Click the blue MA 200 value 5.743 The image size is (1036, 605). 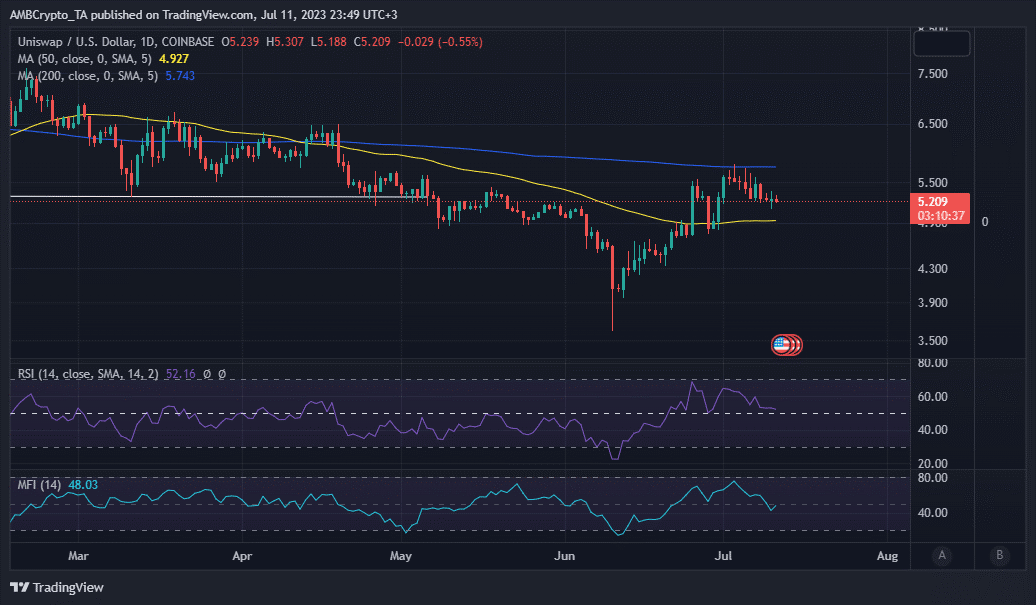tap(180, 76)
